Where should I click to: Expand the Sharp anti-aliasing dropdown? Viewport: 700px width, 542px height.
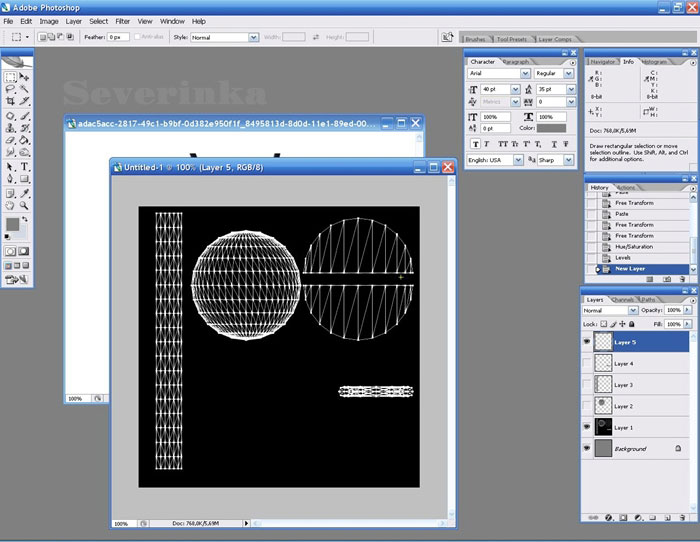coord(569,160)
